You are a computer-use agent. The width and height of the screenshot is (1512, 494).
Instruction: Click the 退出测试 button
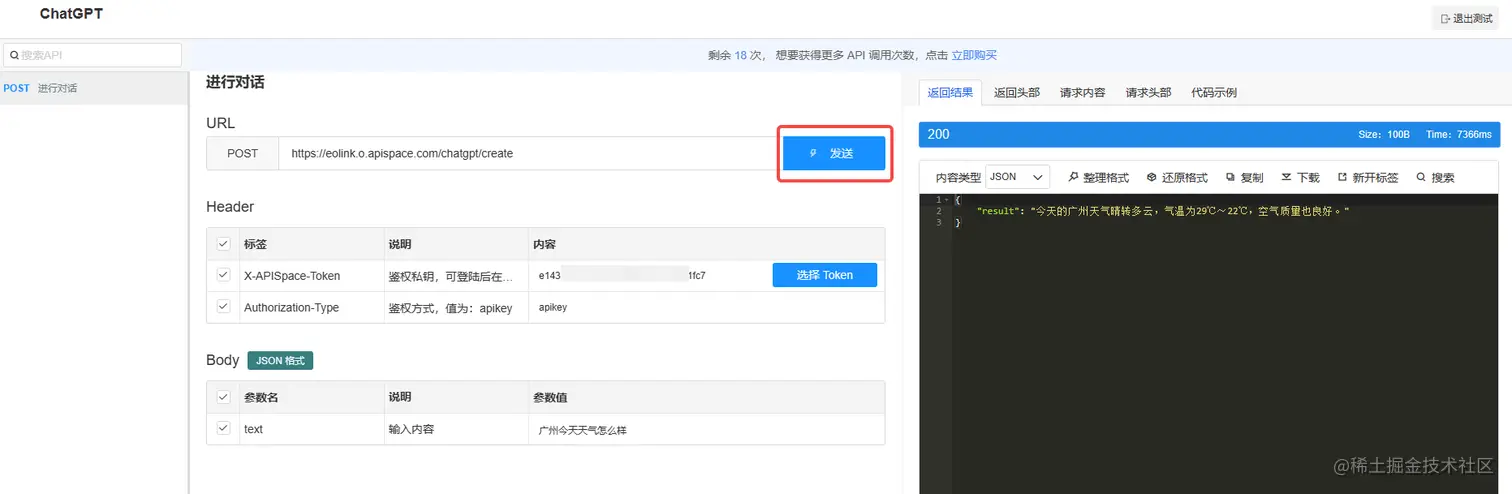[x=1465, y=18]
